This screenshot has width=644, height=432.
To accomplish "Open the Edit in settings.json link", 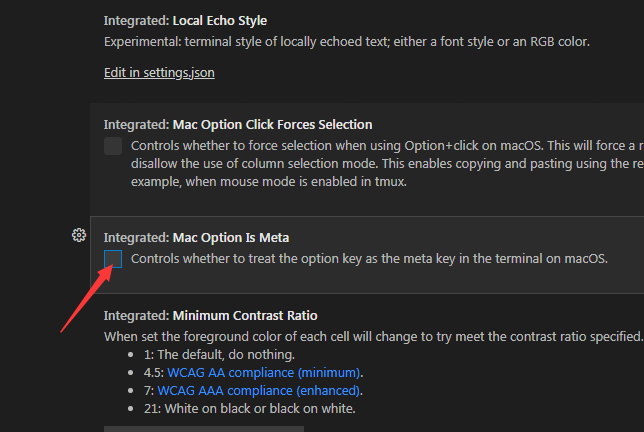I will coord(159,73).
